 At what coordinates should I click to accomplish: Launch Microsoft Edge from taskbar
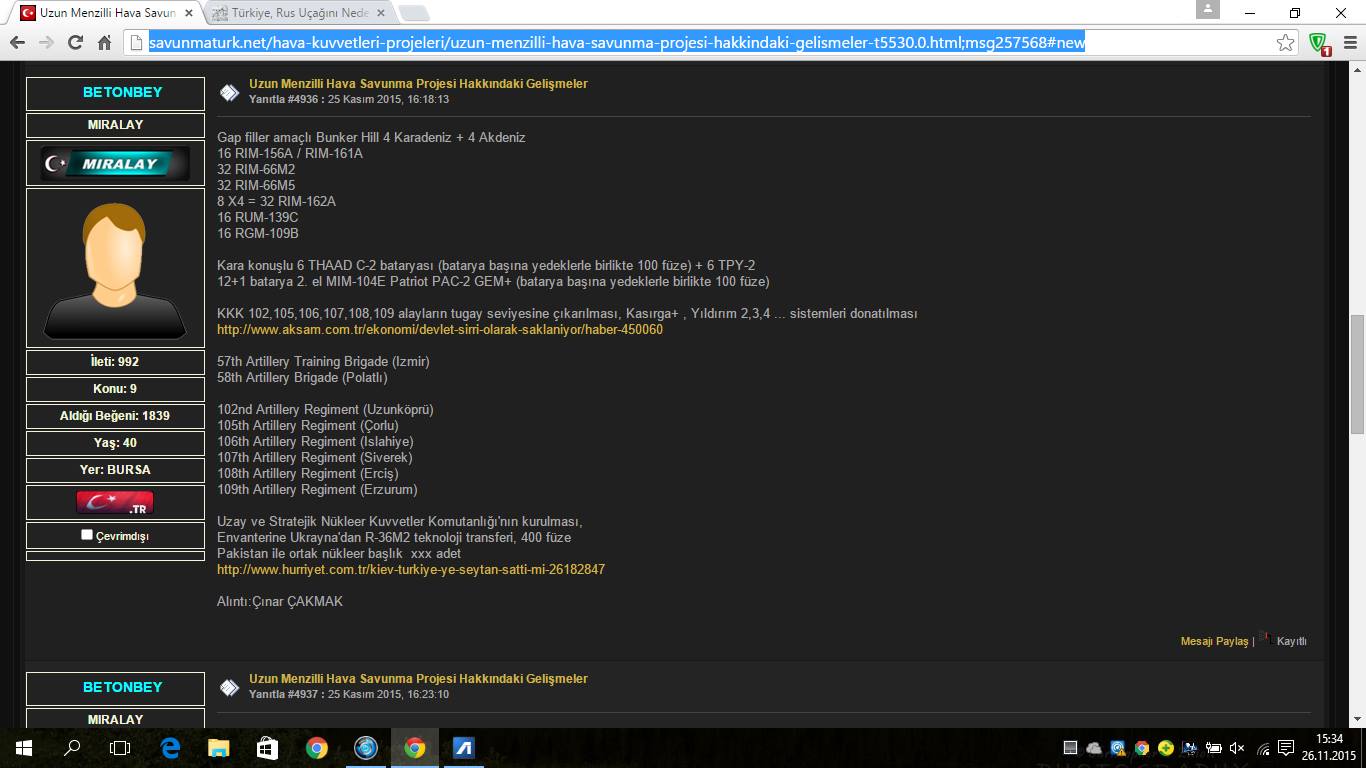click(170, 748)
